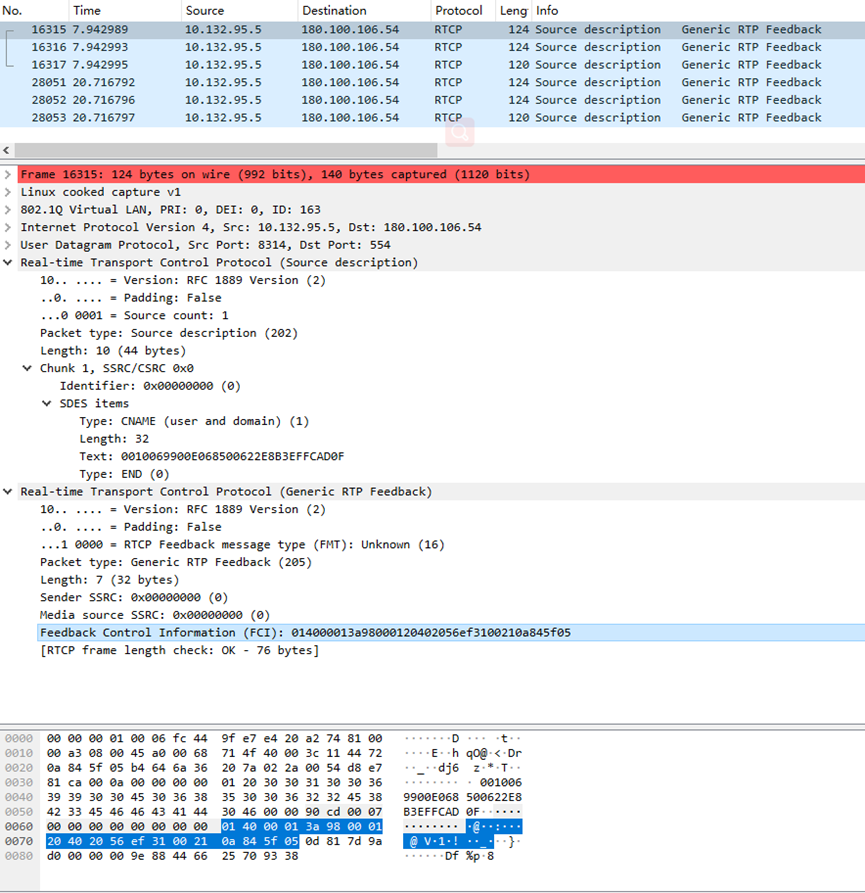865x893 pixels.
Task: Sort by the Source column header
Action: pyautogui.click(x=239, y=10)
